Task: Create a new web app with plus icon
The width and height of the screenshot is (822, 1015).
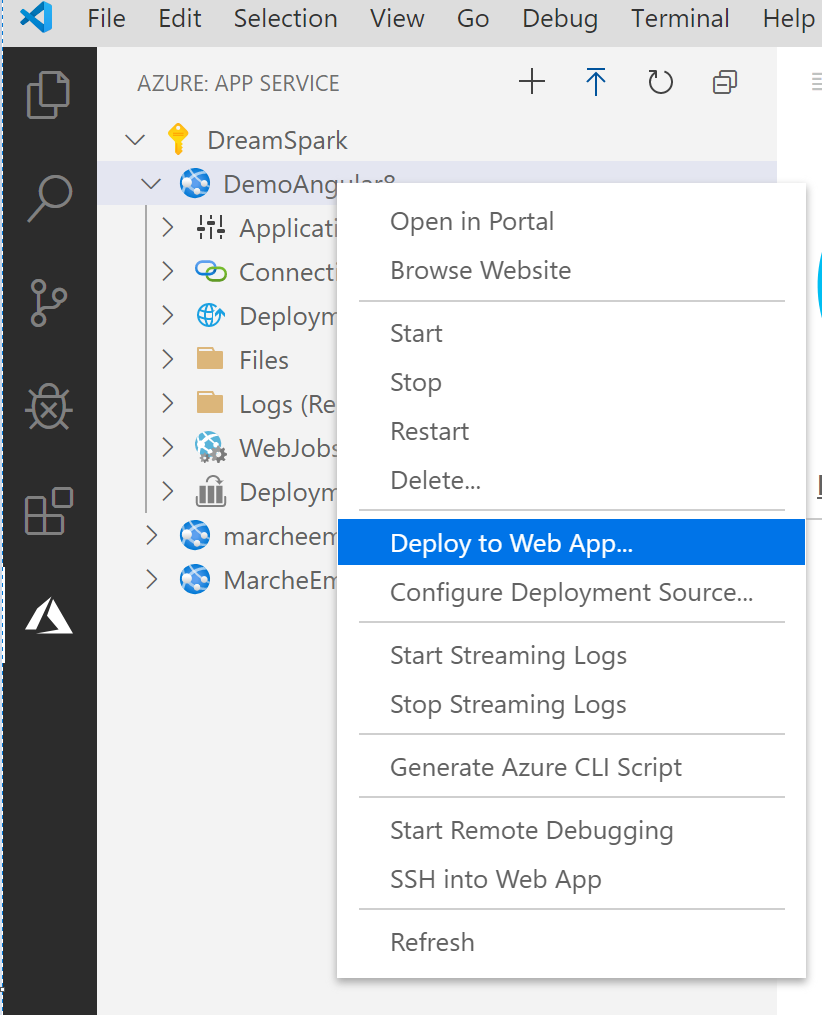Action: pos(532,82)
